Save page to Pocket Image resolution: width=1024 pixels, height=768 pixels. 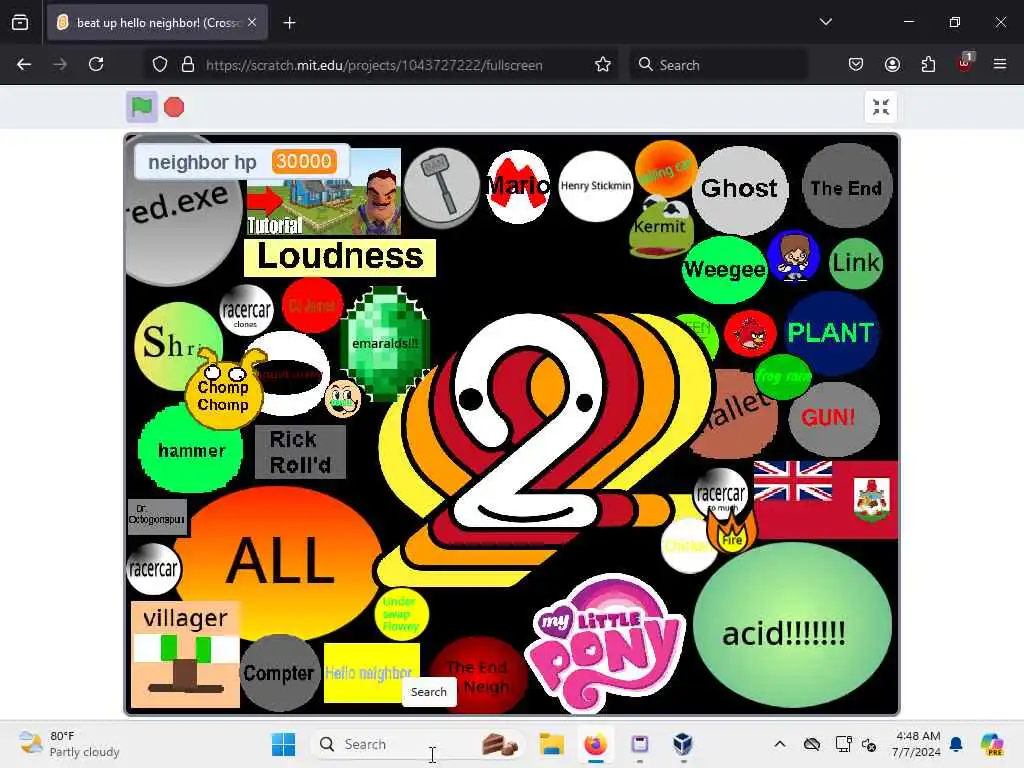[x=856, y=64]
